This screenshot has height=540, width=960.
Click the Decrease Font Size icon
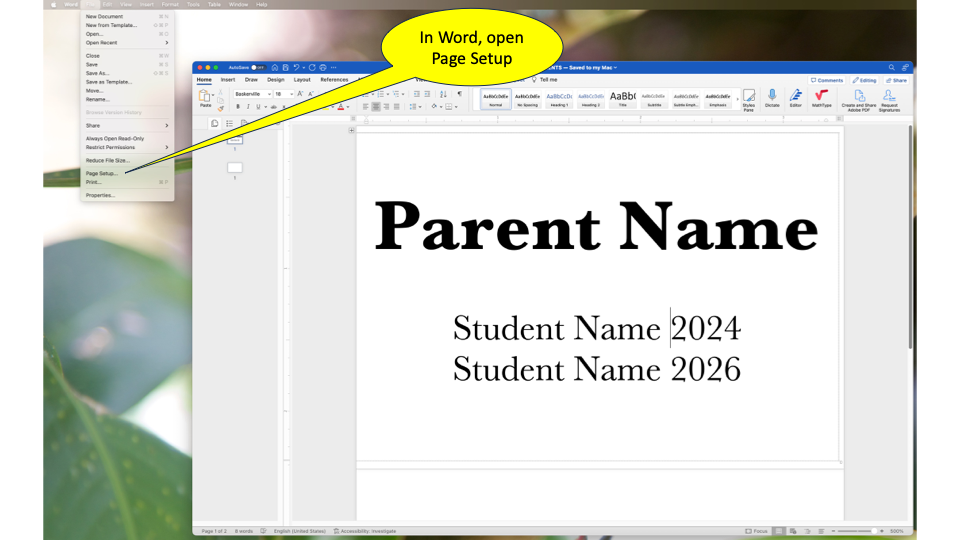[x=310, y=94]
